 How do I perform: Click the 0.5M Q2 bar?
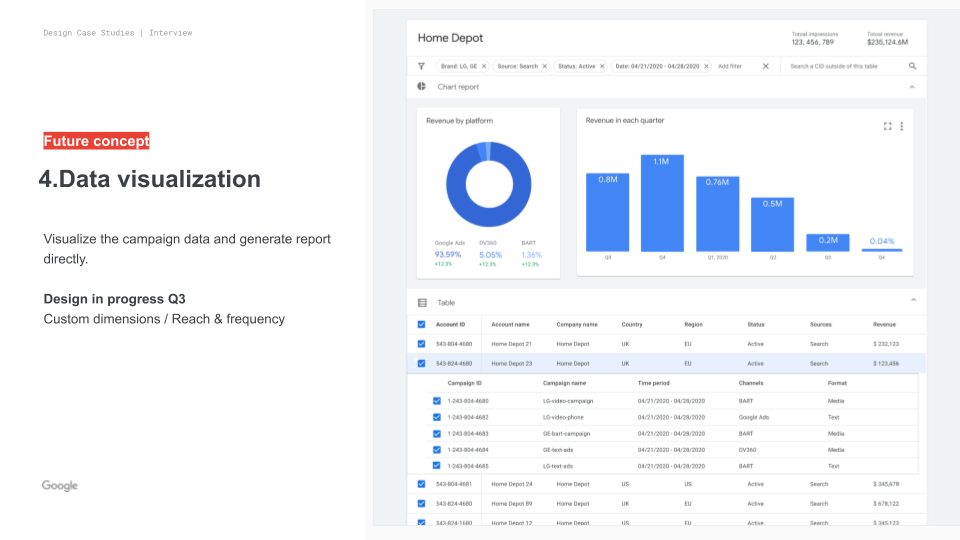[772, 224]
